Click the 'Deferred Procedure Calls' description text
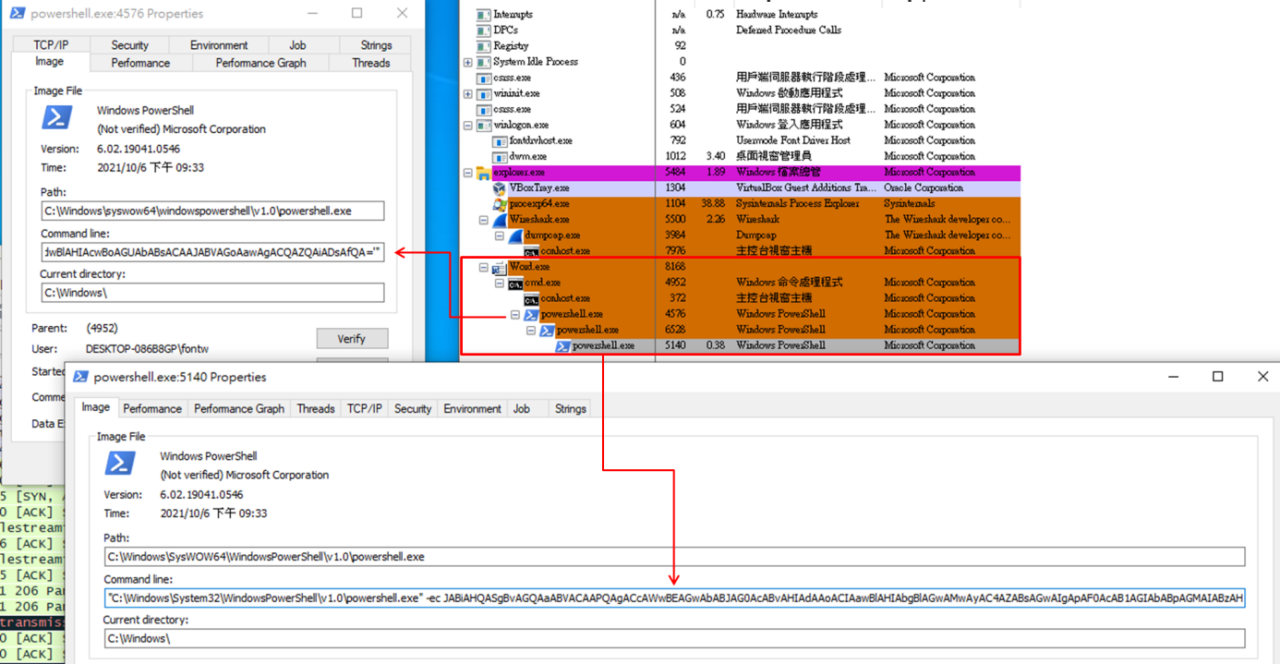Image resolution: width=1280 pixels, height=664 pixels. click(789, 30)
